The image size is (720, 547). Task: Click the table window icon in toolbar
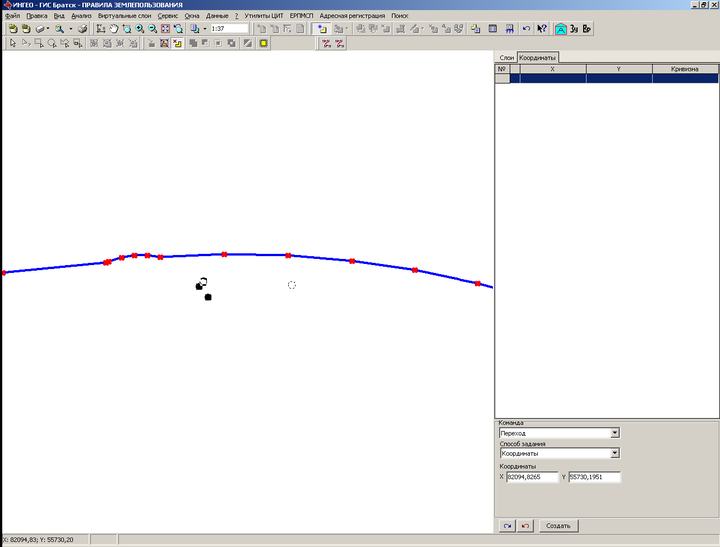[x=493, y=29]
